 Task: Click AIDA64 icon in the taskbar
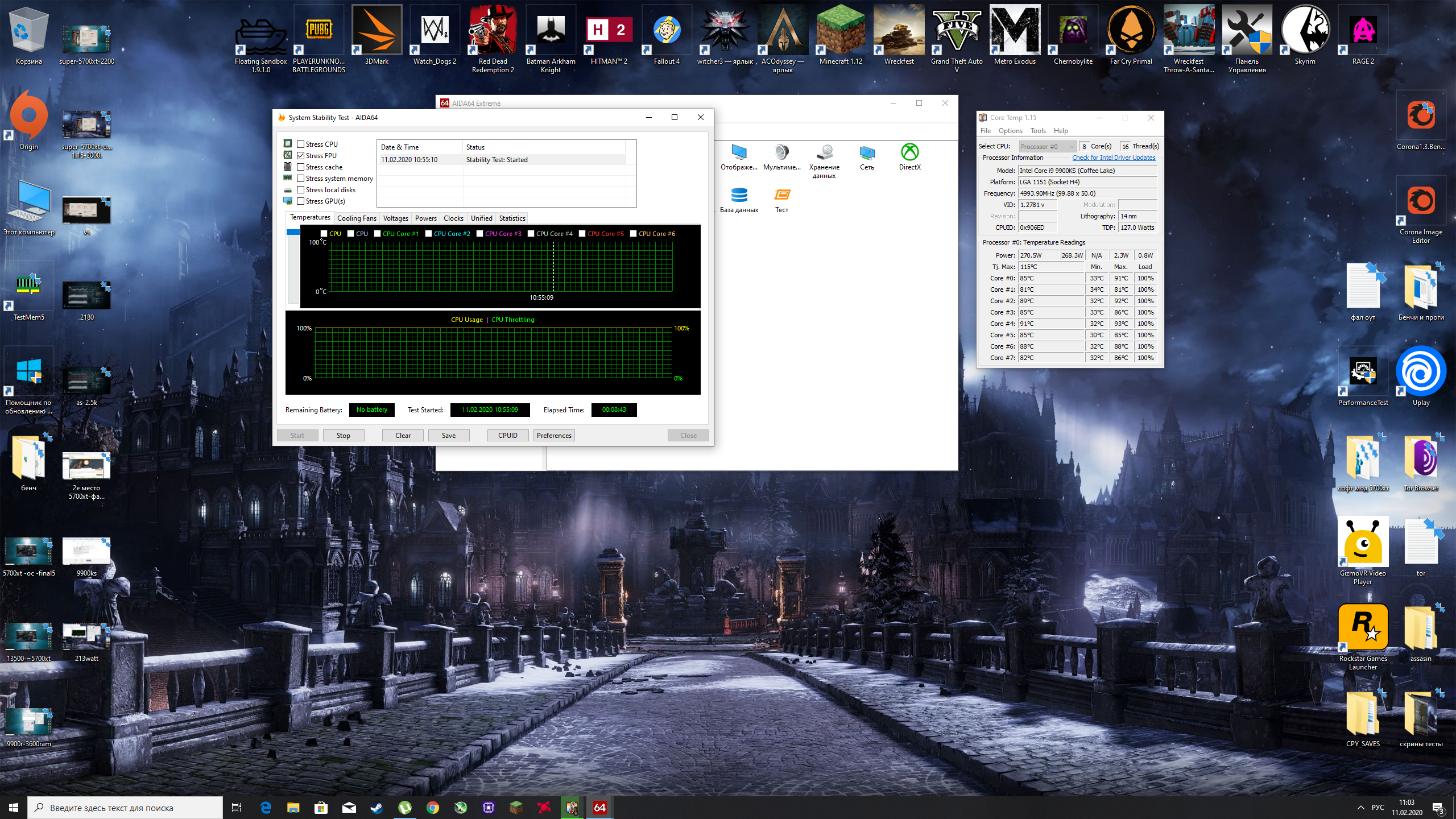[x=599, y=808]
